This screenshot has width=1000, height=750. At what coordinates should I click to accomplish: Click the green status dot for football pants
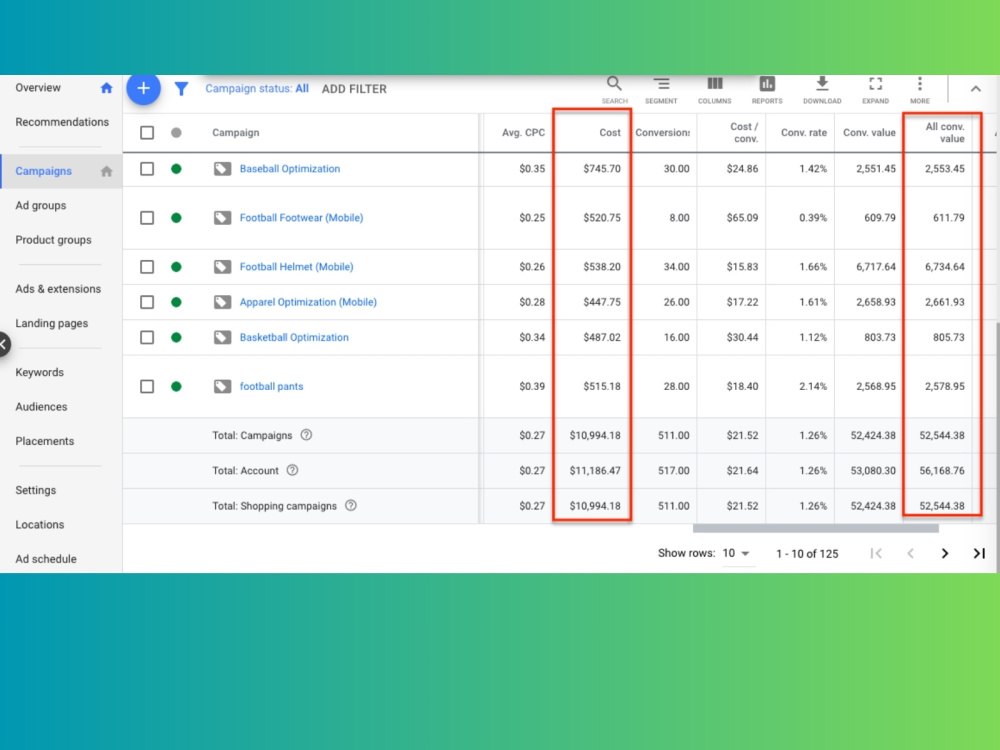(x=177, y=386)
